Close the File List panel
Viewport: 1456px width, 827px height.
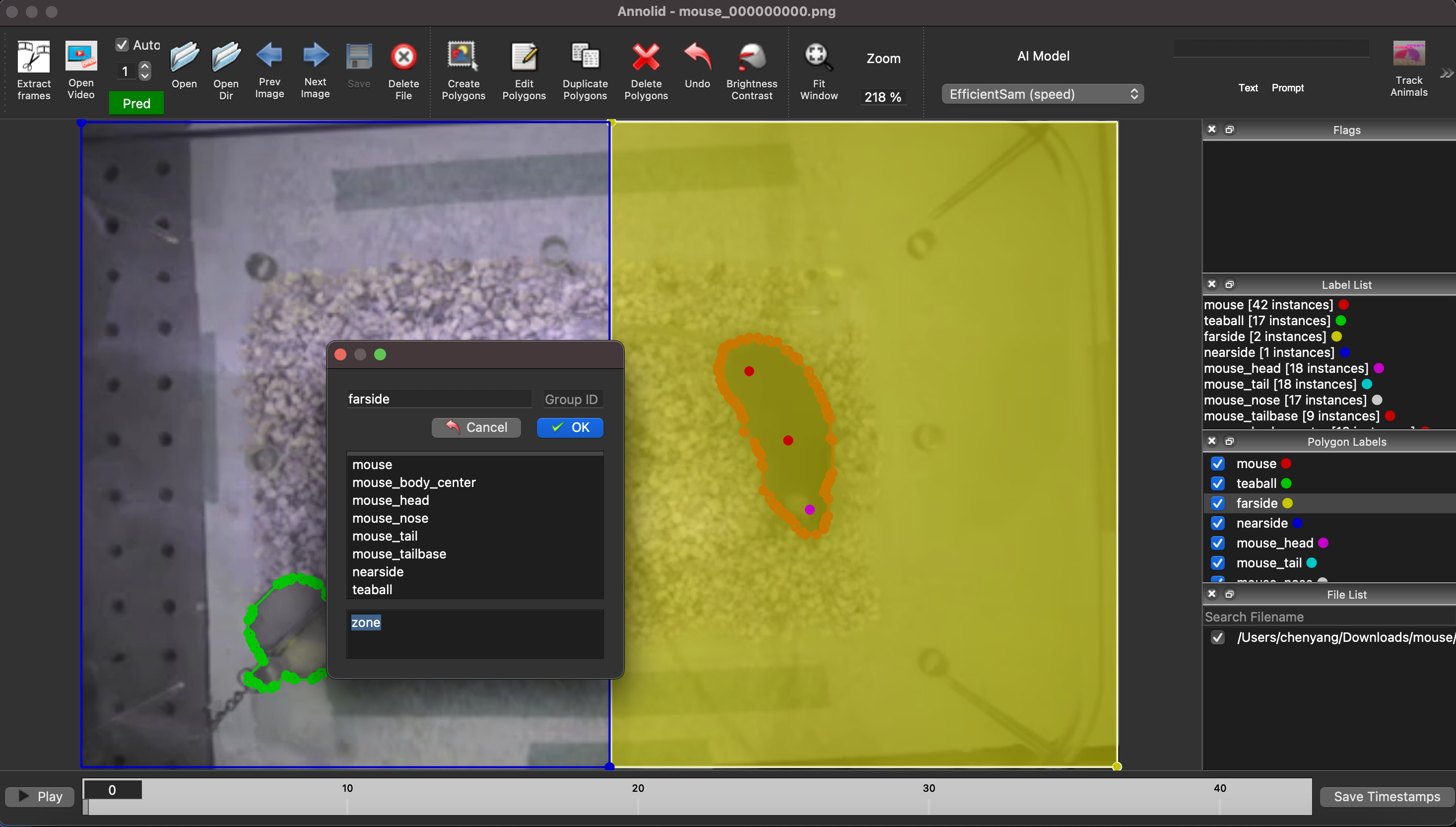pyautogui.click(x=1212, y=594)
